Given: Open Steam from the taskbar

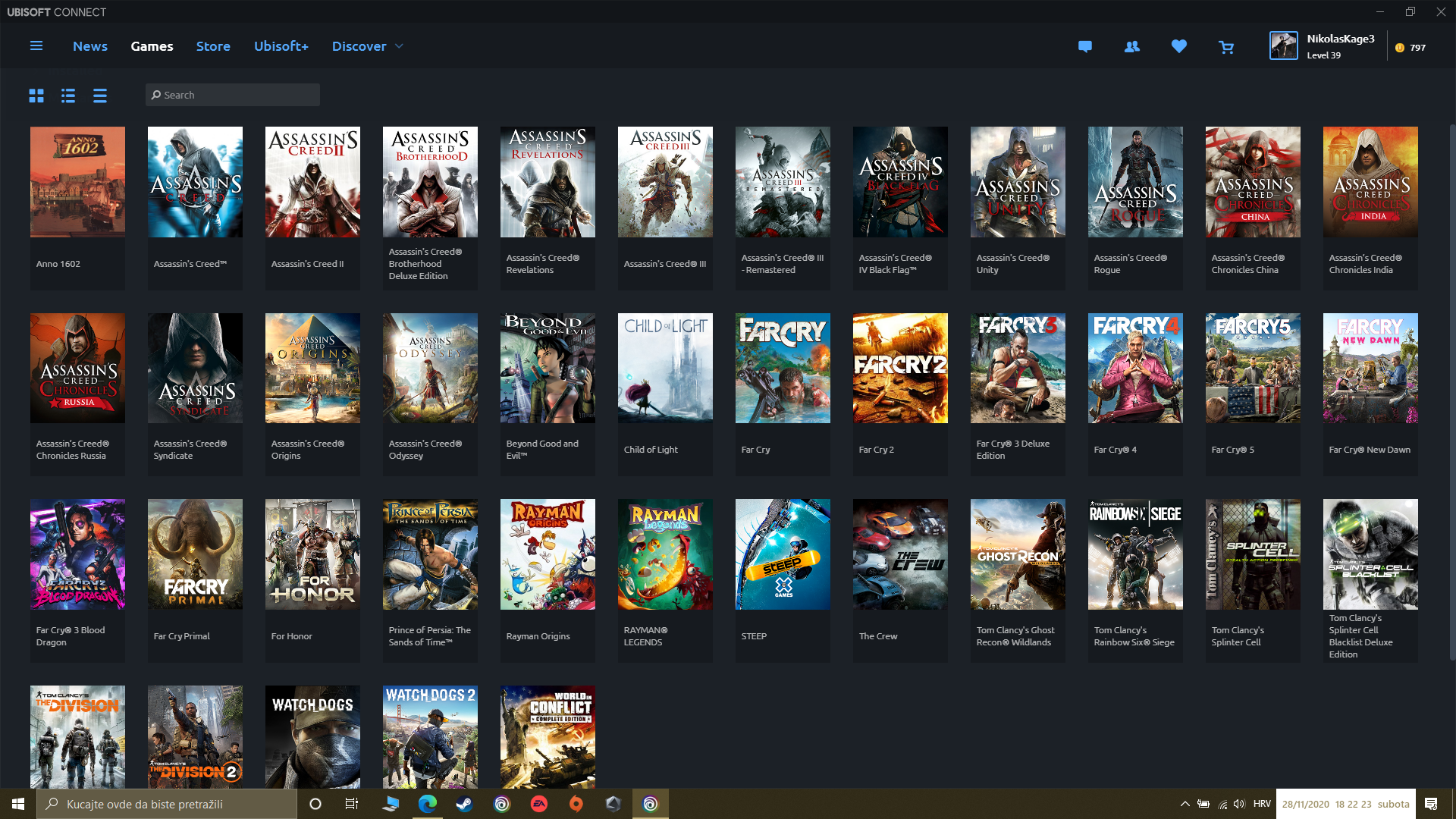Looking at the screenshot, I should [x=465, y=804].
